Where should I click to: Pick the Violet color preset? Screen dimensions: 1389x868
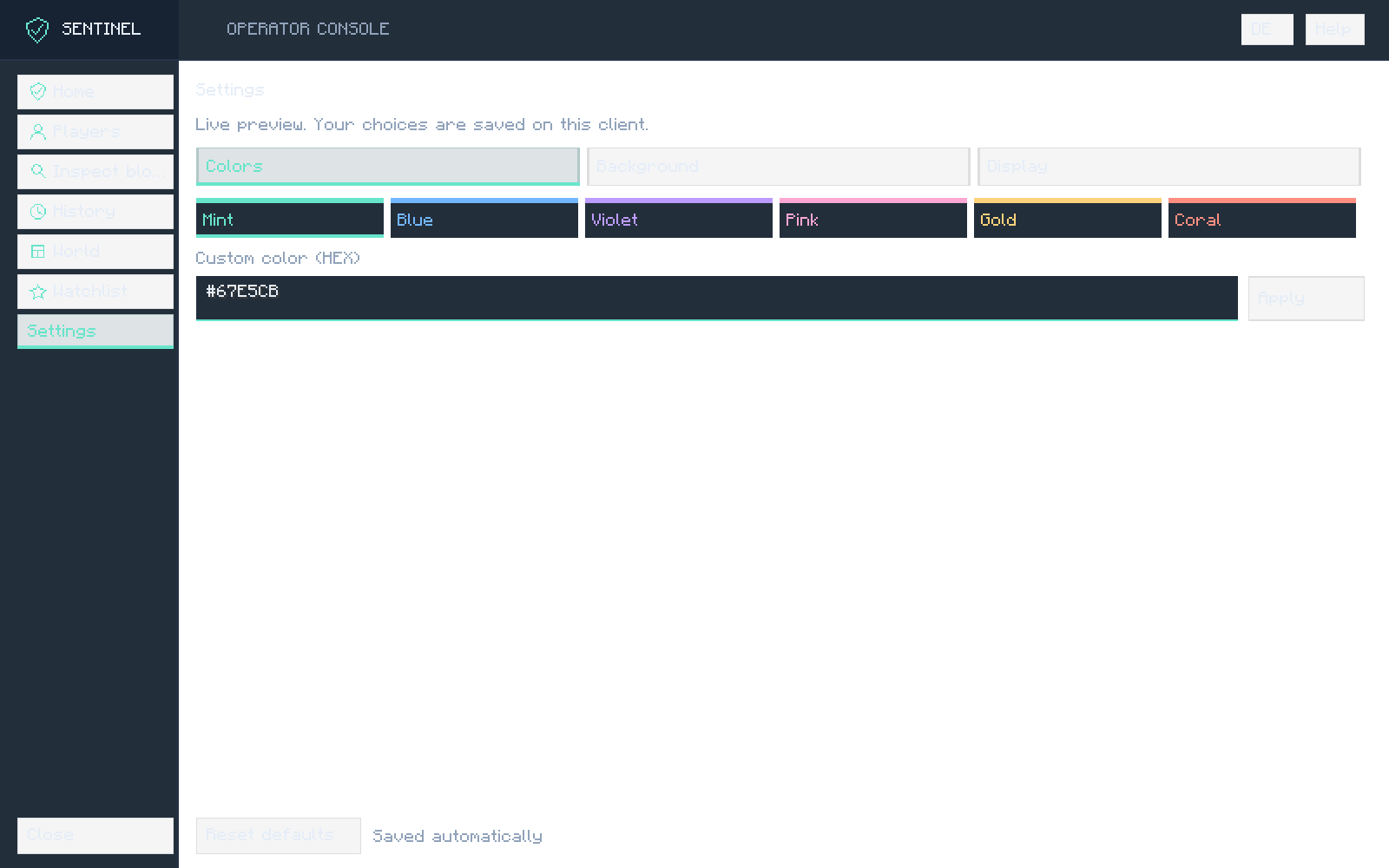679,218
